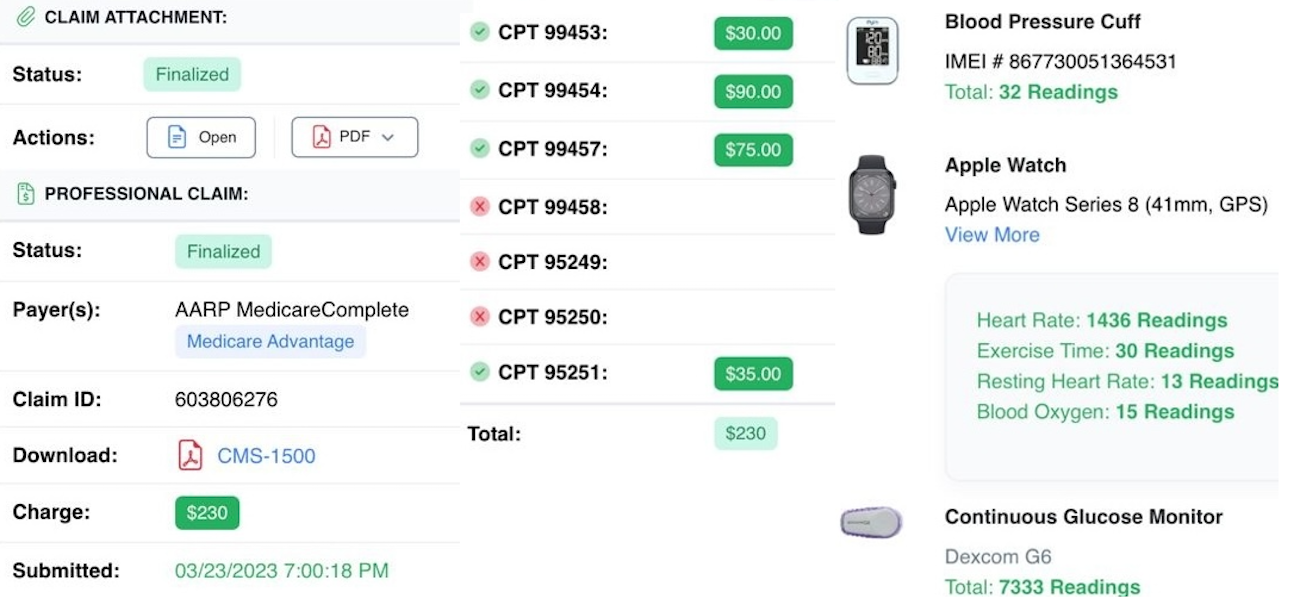Click the $90.00 amount for CPT 99454
1300x611 pixels.
(753, 92)
